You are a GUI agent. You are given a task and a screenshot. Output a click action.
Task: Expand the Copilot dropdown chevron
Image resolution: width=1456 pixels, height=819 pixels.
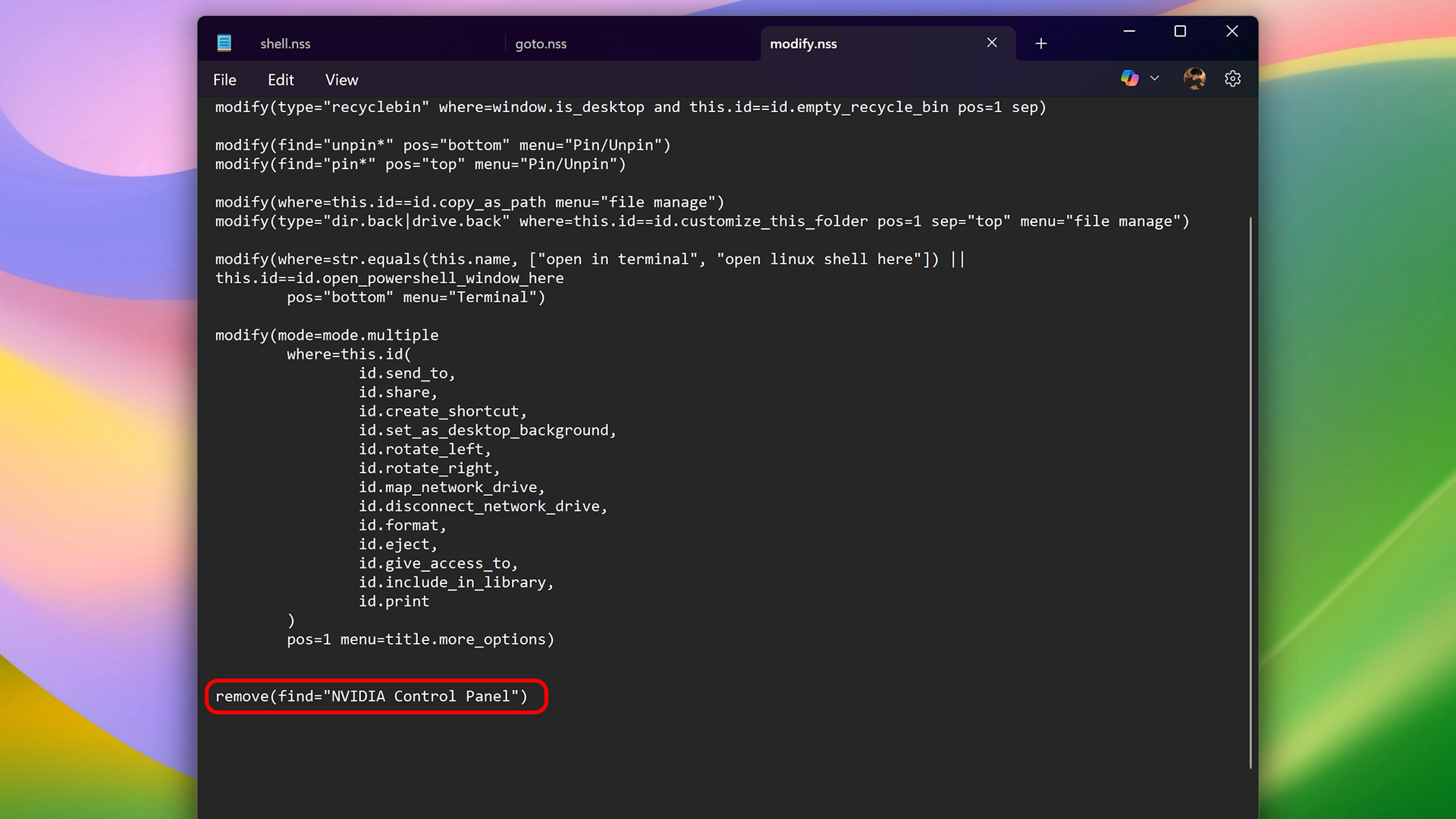[x=1154, y=78]
